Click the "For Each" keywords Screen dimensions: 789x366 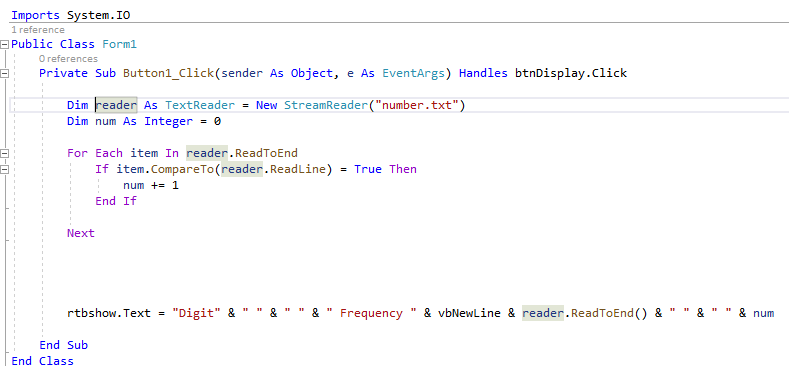pos(95,153)
